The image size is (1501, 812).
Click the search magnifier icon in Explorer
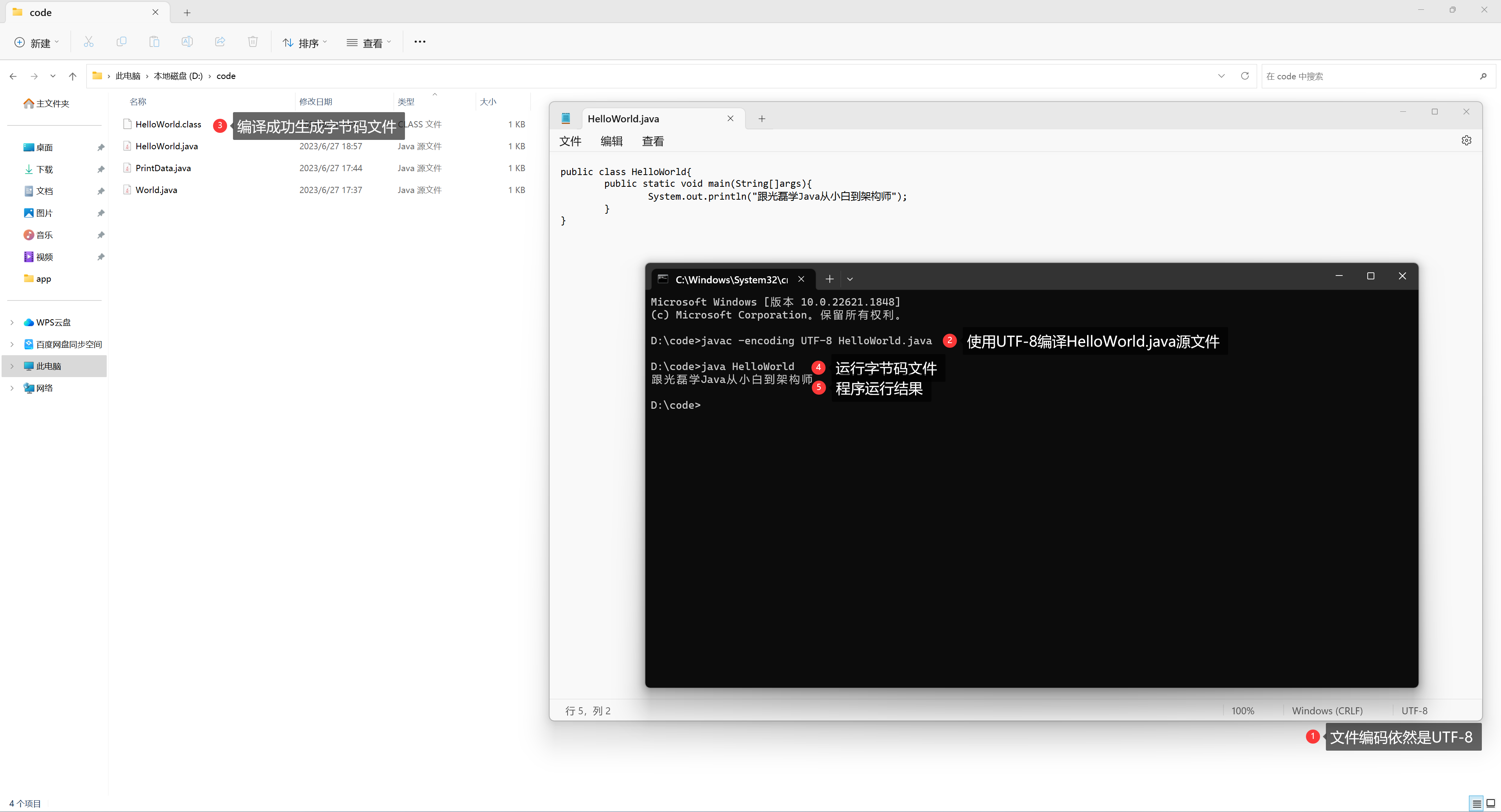(x=1483, y=76)
